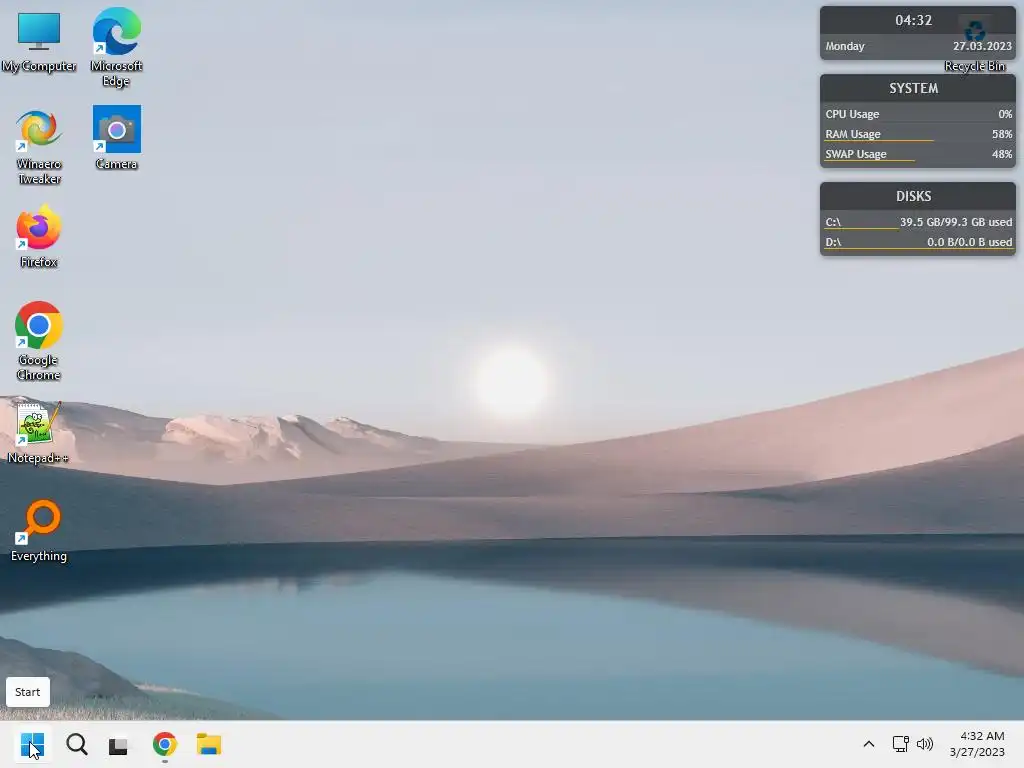Viewport: 1024px width, 768px height.
Task: Open the Windows Start menu button
Action: [x=32, y=744]
